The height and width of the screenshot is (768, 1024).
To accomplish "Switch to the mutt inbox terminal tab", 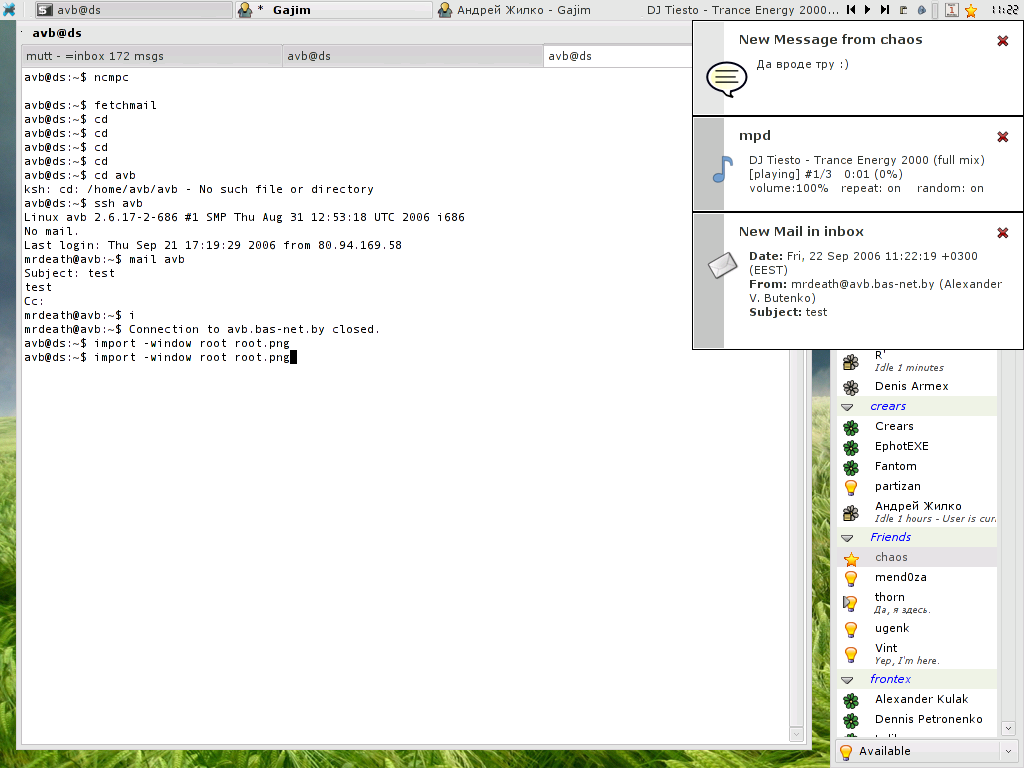I will coord(150,56).
